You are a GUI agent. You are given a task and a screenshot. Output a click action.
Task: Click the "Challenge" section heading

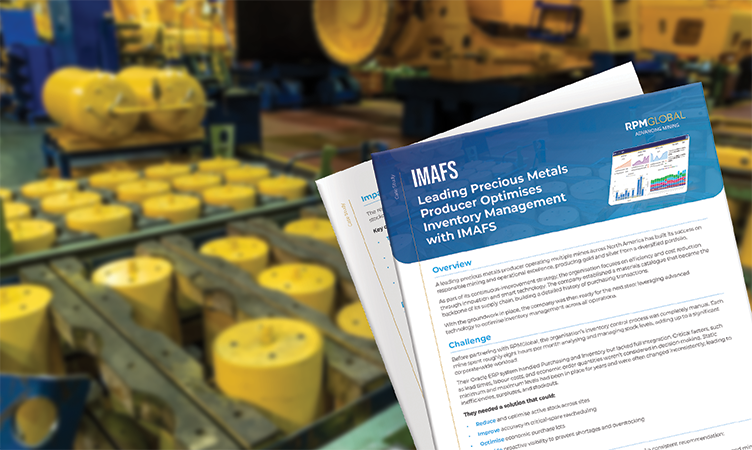coord(470,341)
